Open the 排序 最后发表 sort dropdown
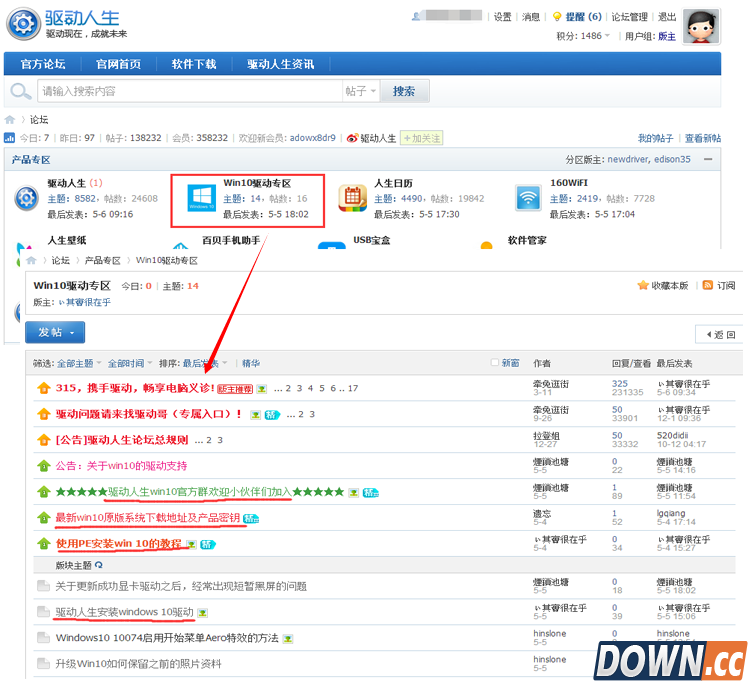This screenshot has width=753, height=686. coord(205,363)
